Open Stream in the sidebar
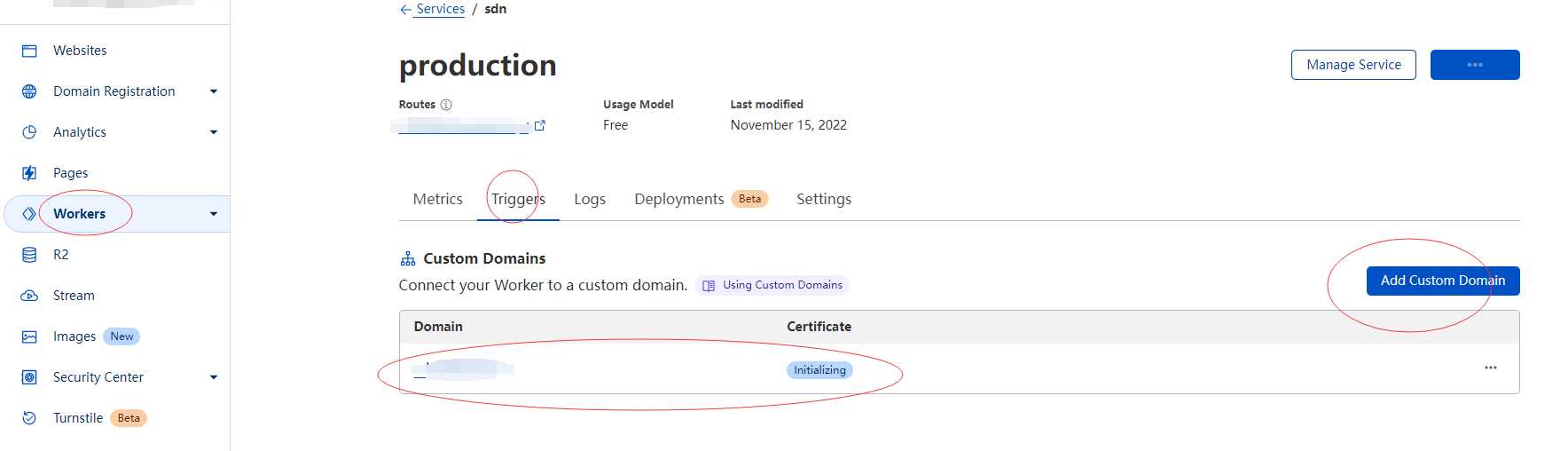 click(74, 296)
